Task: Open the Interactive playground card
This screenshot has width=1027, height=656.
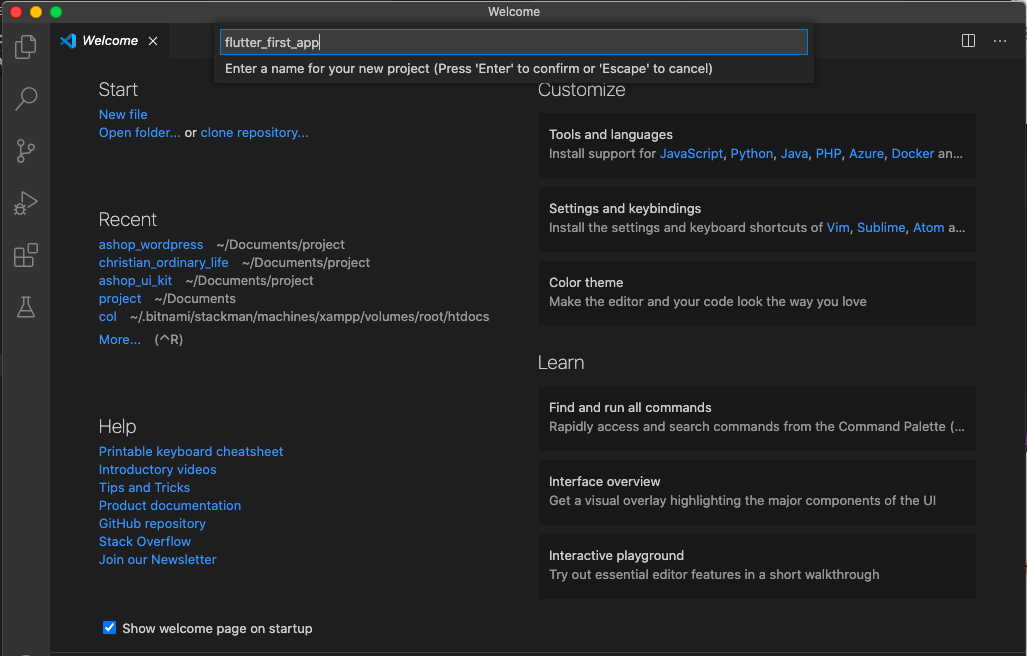Action: coord(757,566)
